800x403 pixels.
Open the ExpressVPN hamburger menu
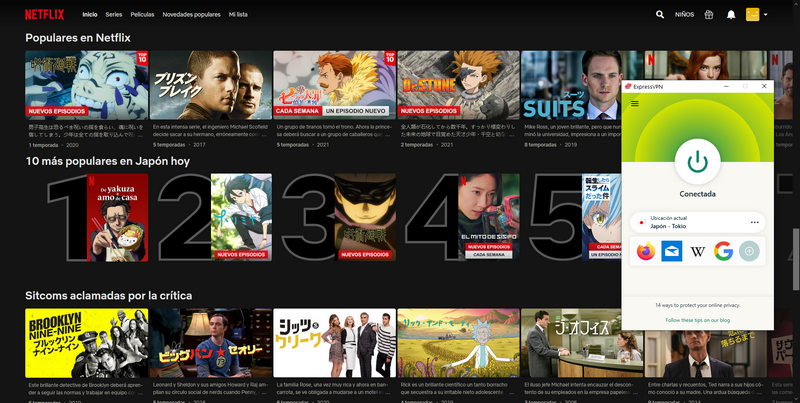(635, 104)
